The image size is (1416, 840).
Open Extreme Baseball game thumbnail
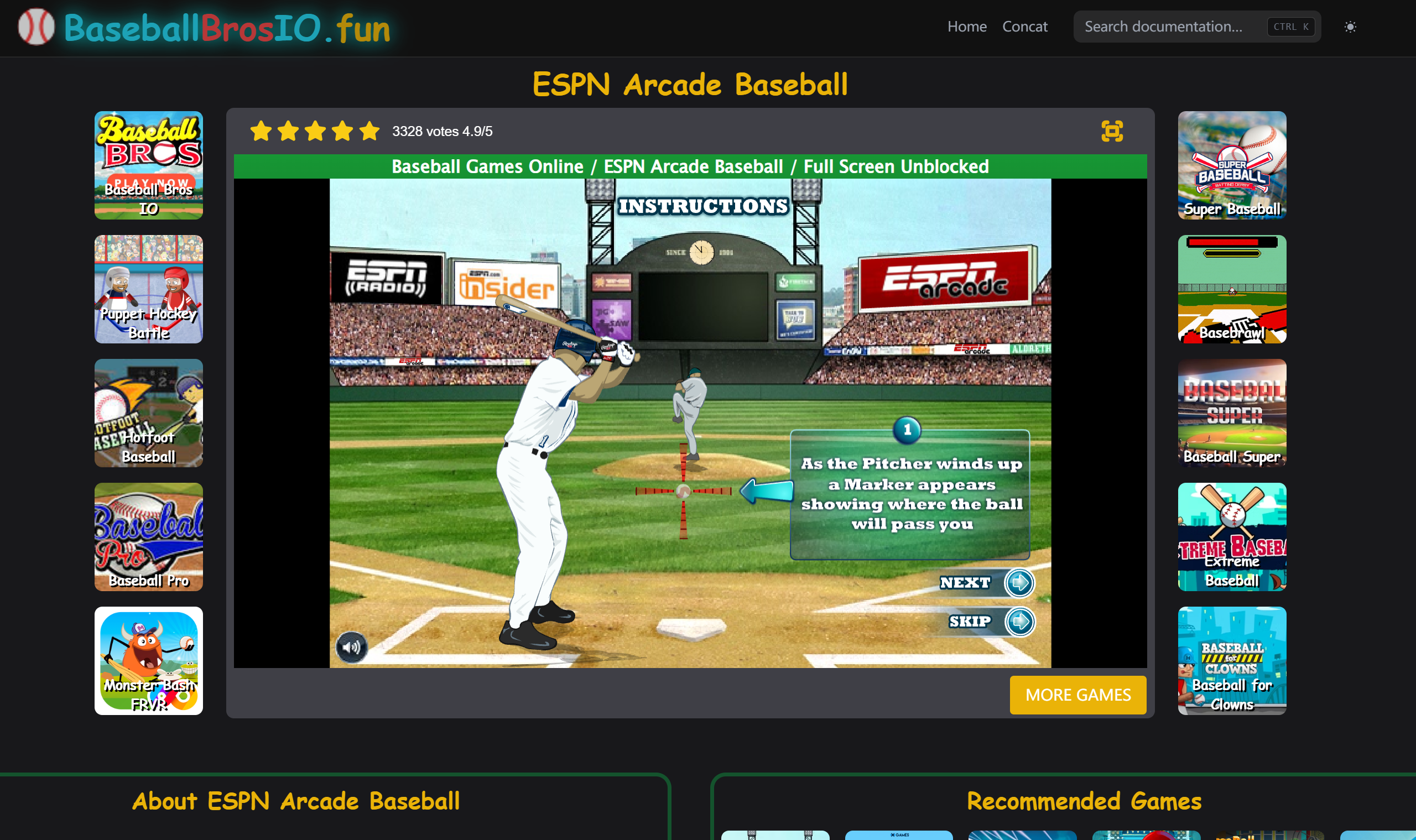point(1232,537)
